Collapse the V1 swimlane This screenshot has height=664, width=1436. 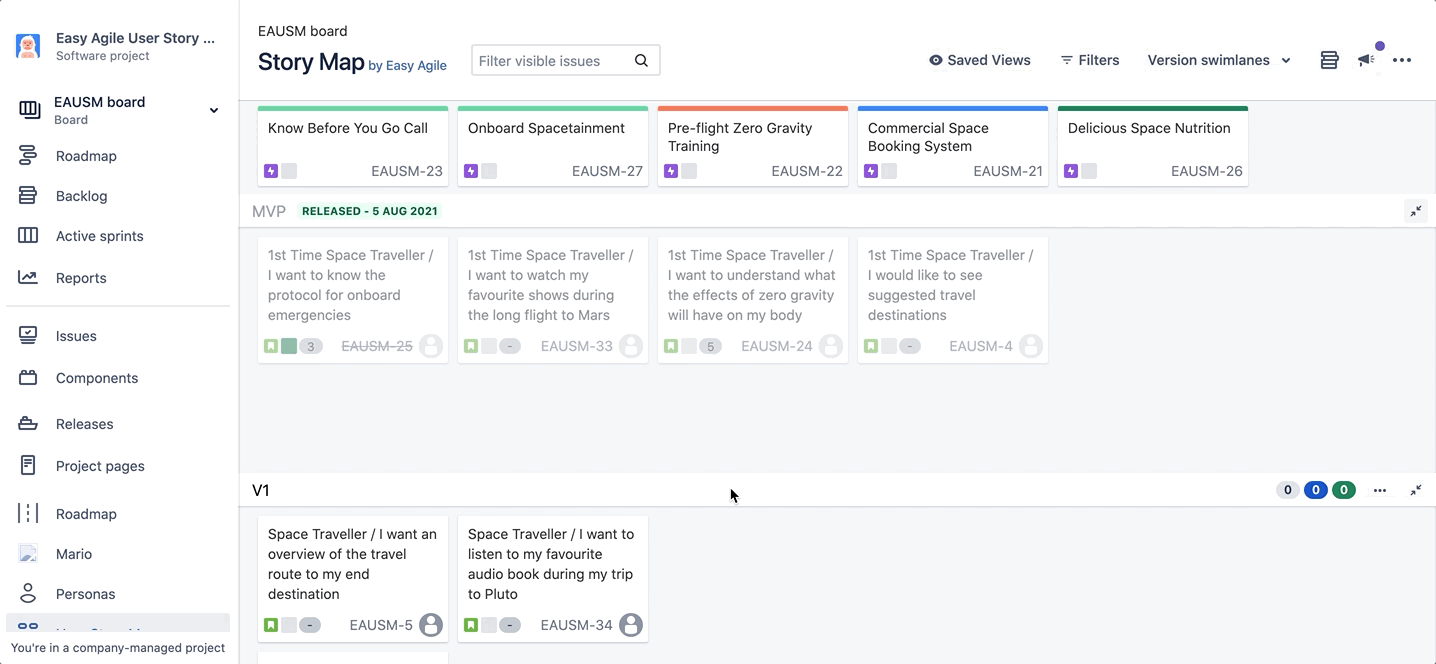pyautogui.click(x=1416, y=490)
